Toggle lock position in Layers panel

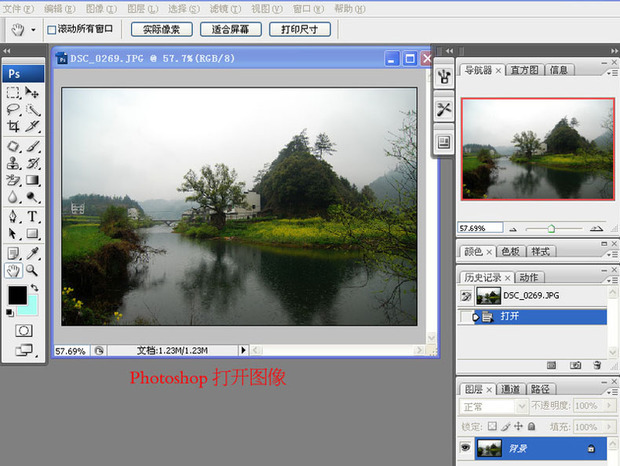click(x=518, y=426)
